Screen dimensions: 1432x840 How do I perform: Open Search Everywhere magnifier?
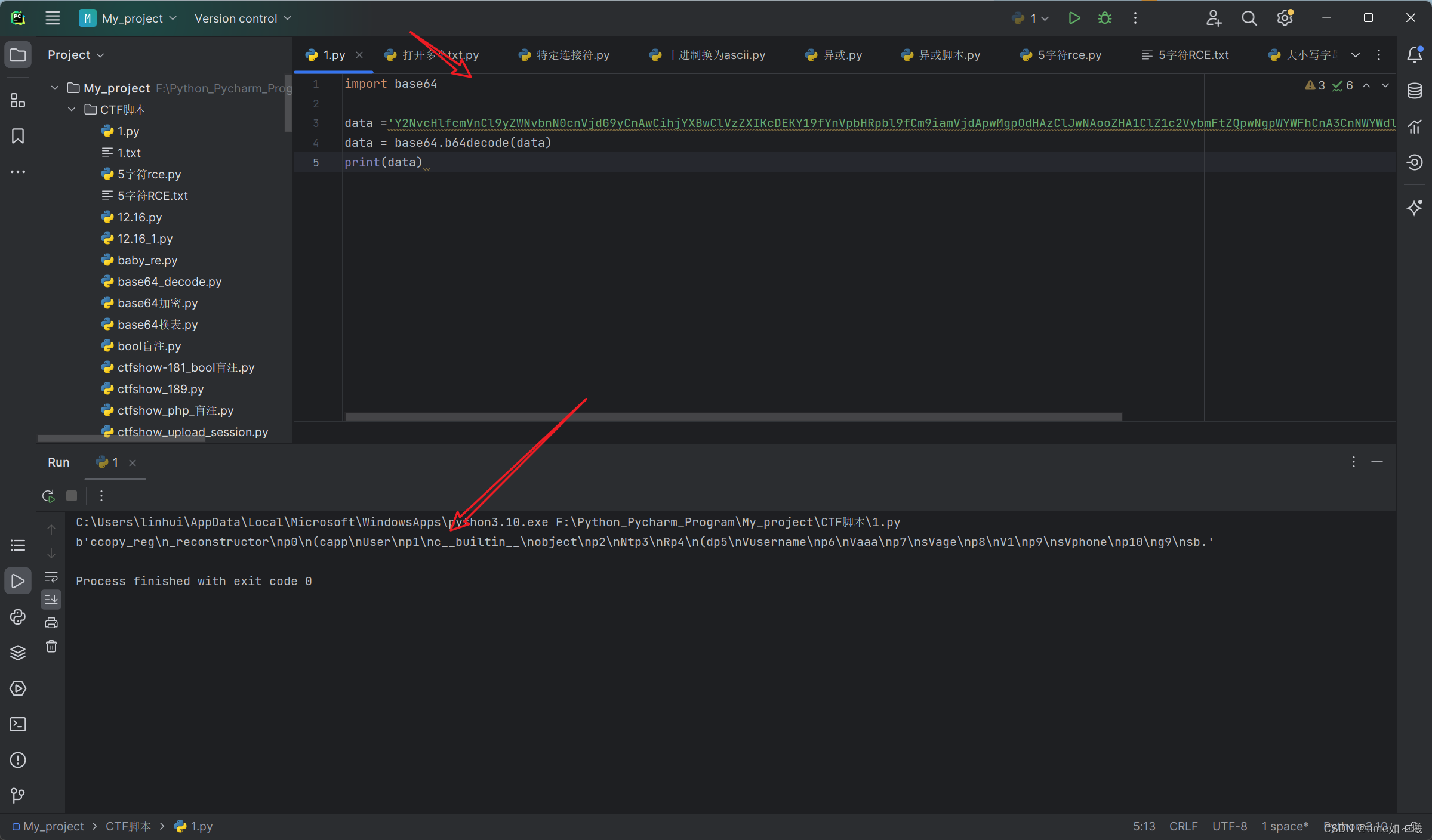coord(1249,18)
